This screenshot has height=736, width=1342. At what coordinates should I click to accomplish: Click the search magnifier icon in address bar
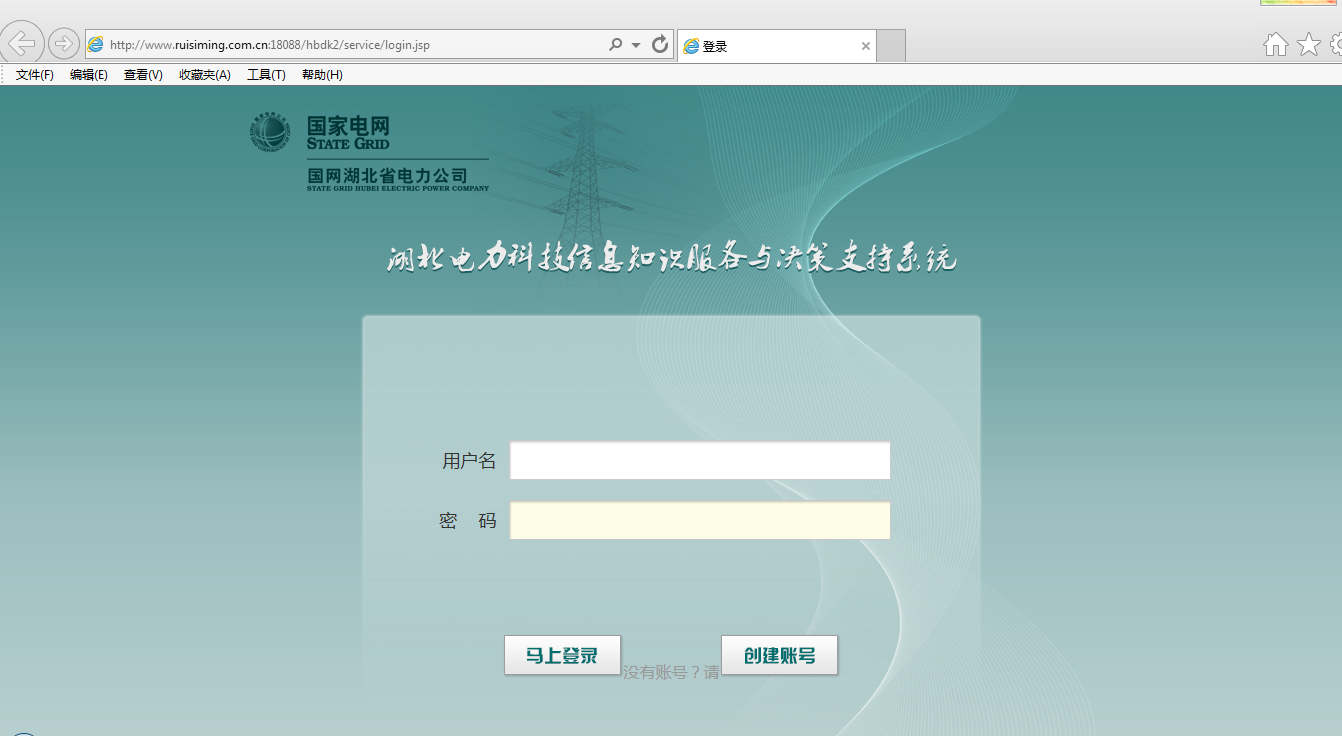(x=615, y=44)
